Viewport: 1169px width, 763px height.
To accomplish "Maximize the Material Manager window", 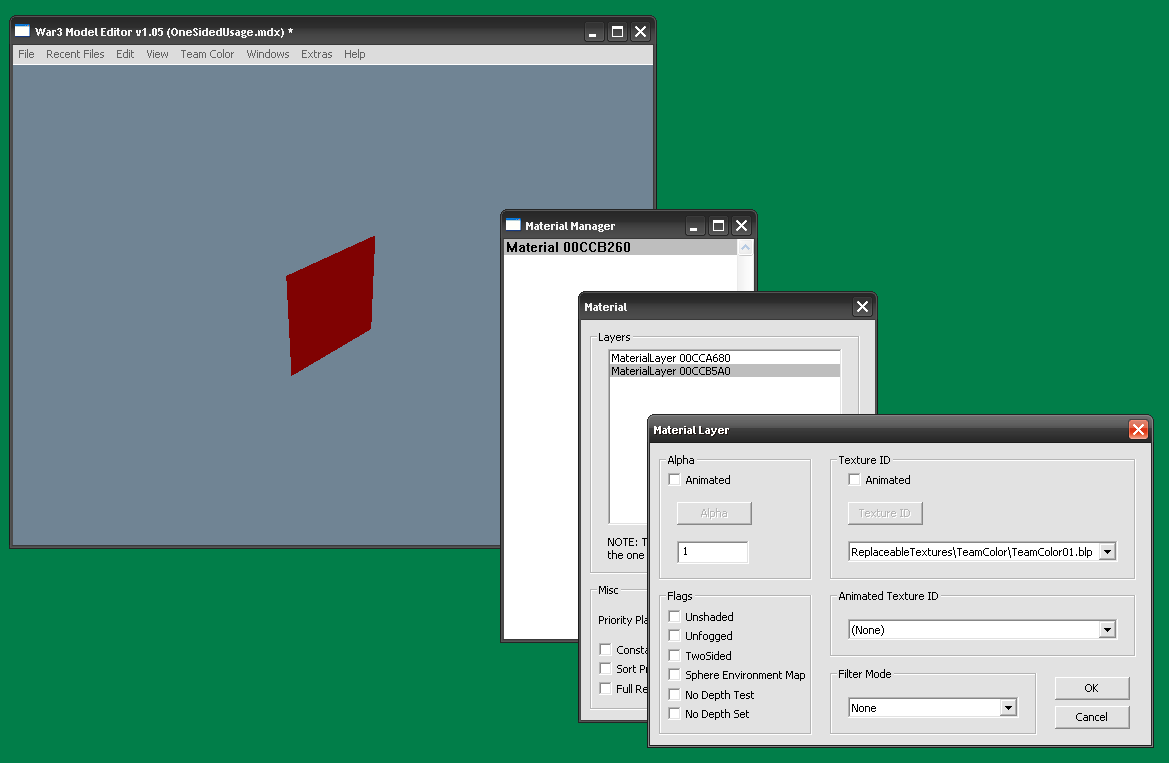I will tap(718, 225).
